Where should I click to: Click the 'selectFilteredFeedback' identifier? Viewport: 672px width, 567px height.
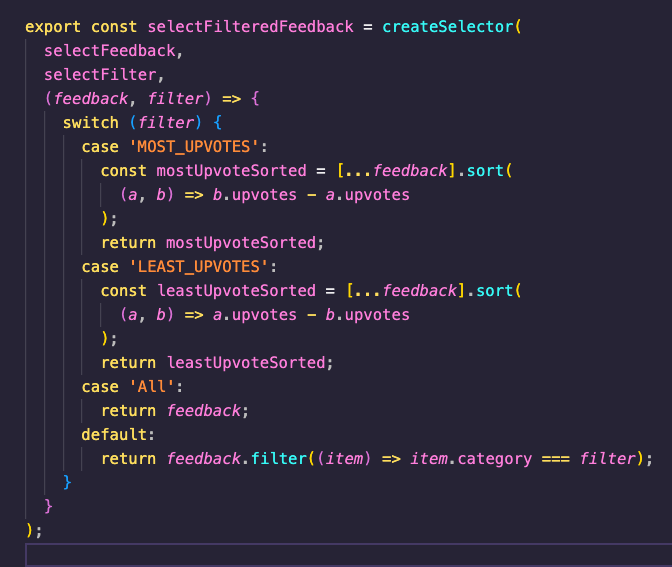tap(251, 27)
